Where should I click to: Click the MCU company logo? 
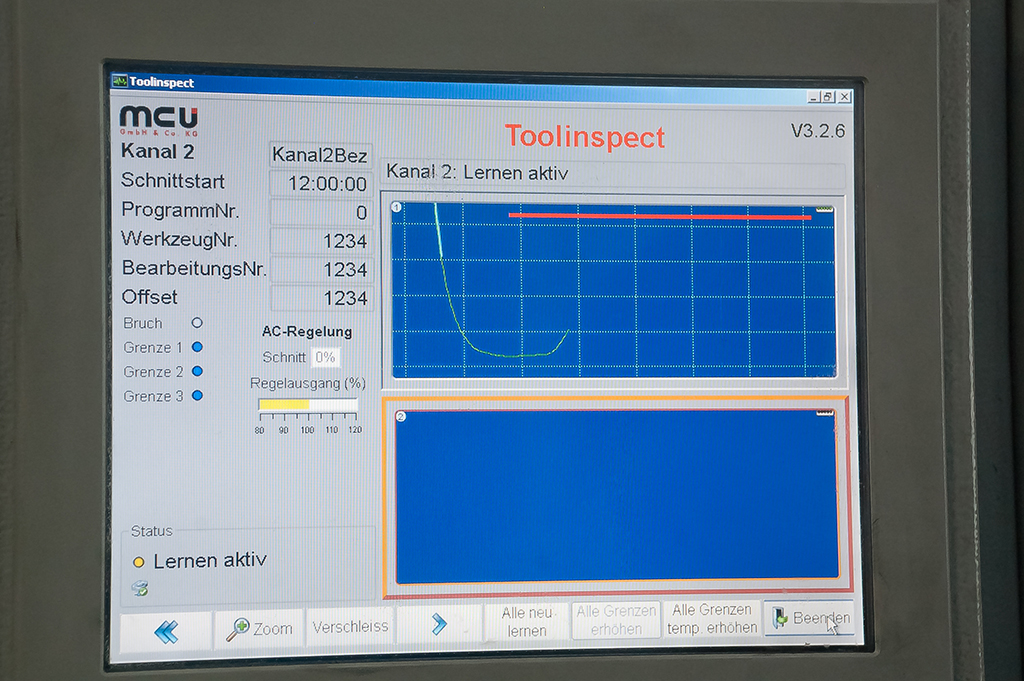[x=159, y=120]
